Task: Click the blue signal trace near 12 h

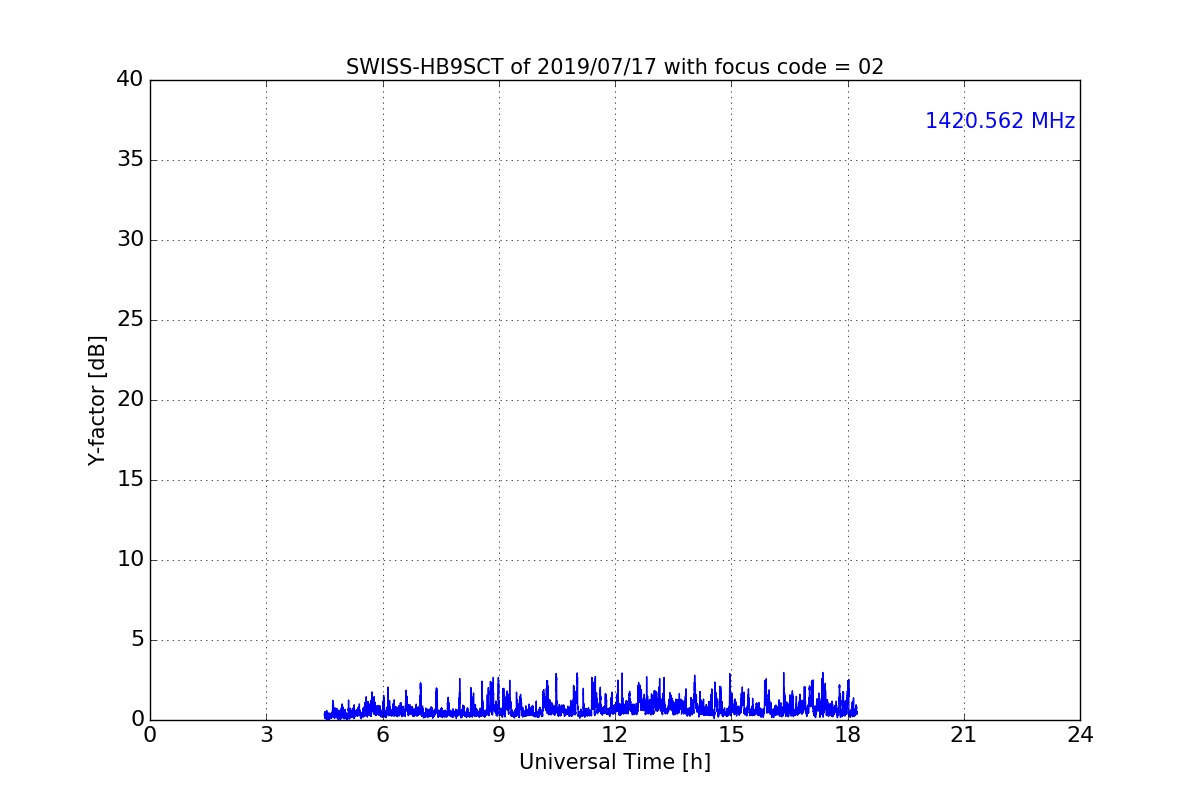Action: point(615,706)
